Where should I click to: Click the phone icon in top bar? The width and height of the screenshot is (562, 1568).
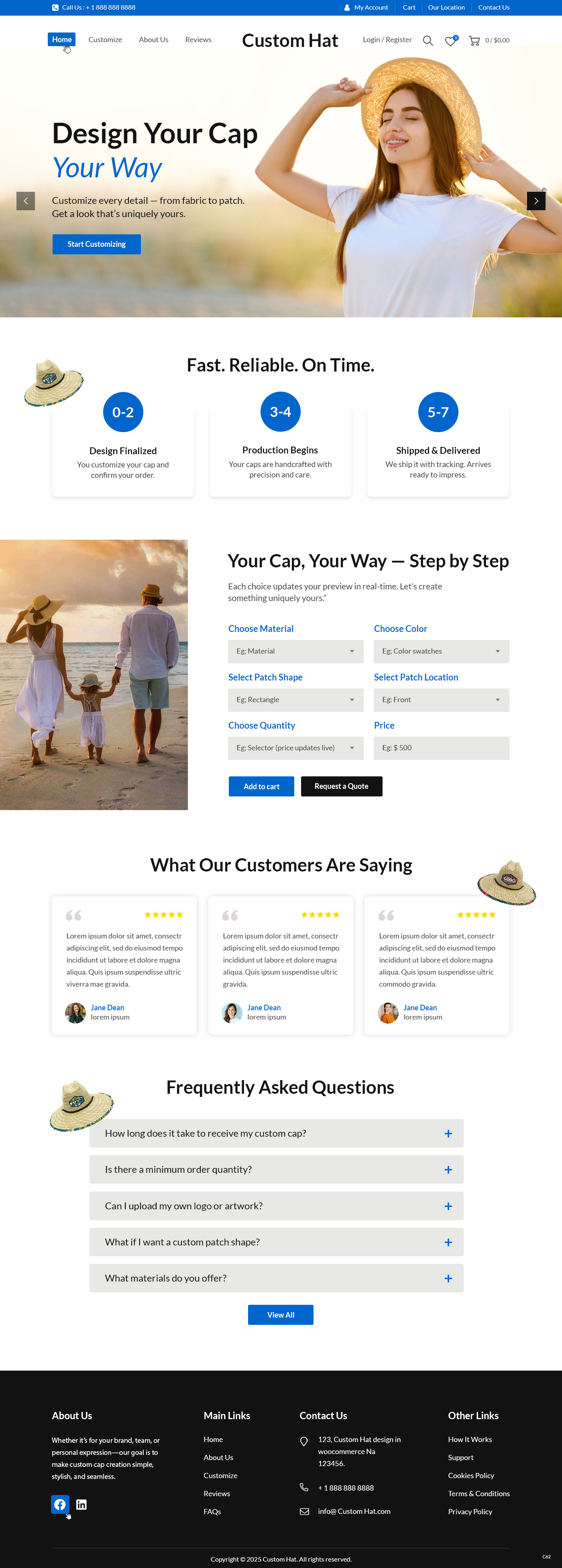pyautogui.click(x=55, y=8)
